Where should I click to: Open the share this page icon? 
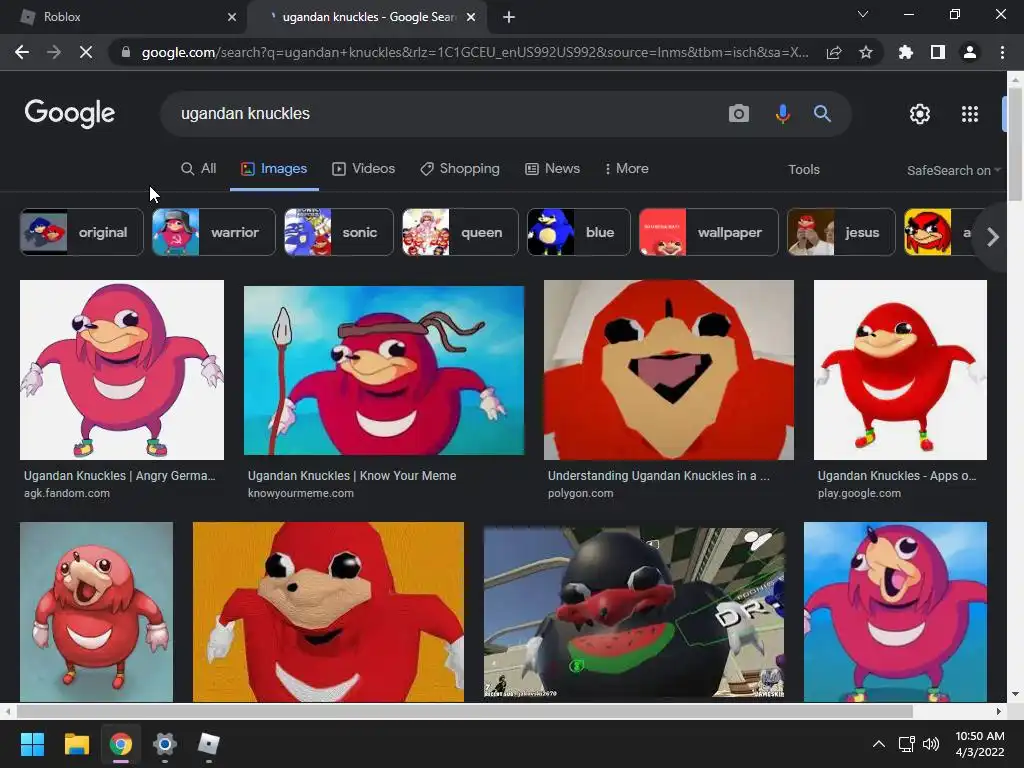(x=834, y=52)
